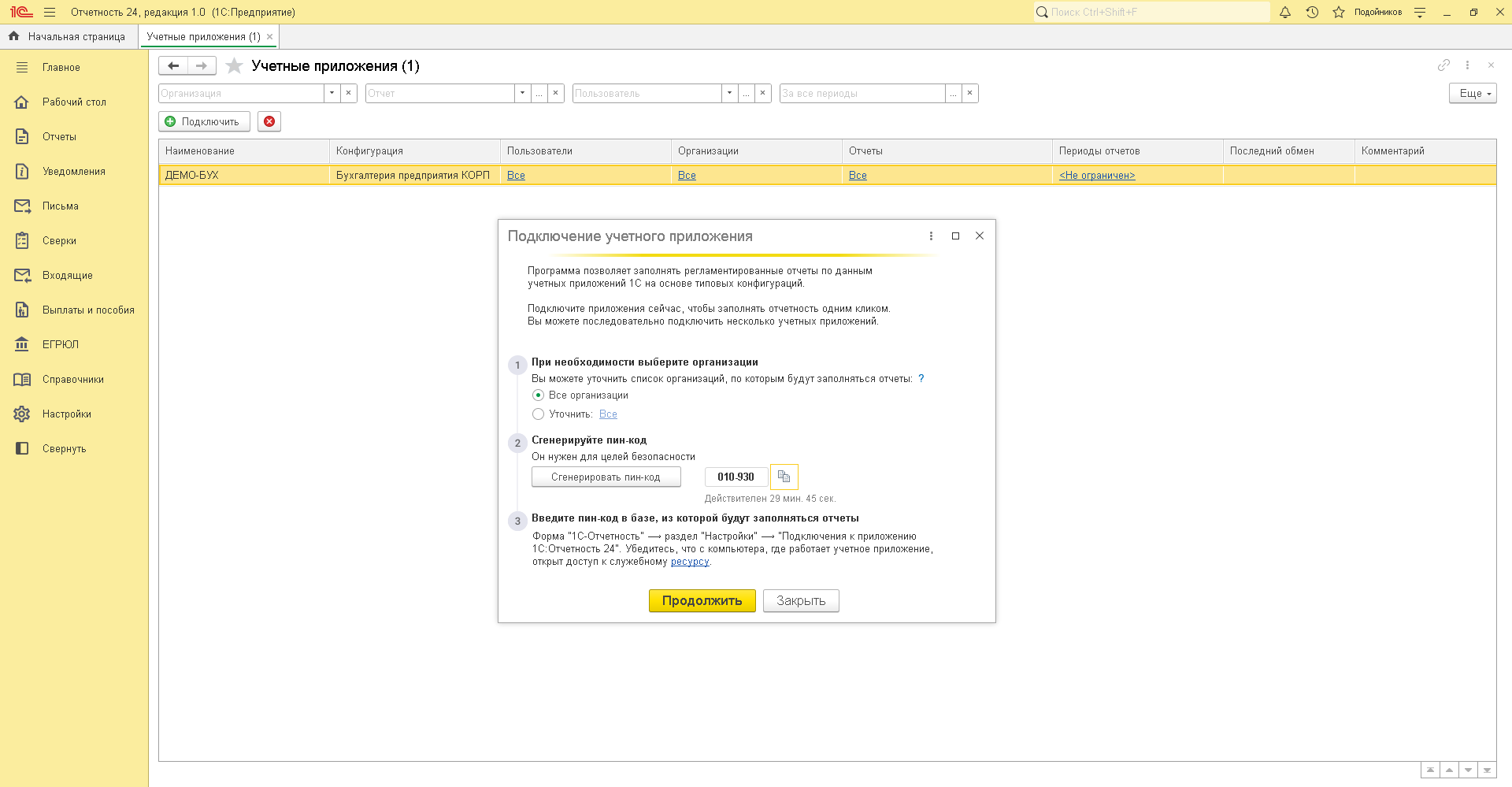Open Уведомления section
This screenshot has height=787, width=1512.
click(73, 172)
